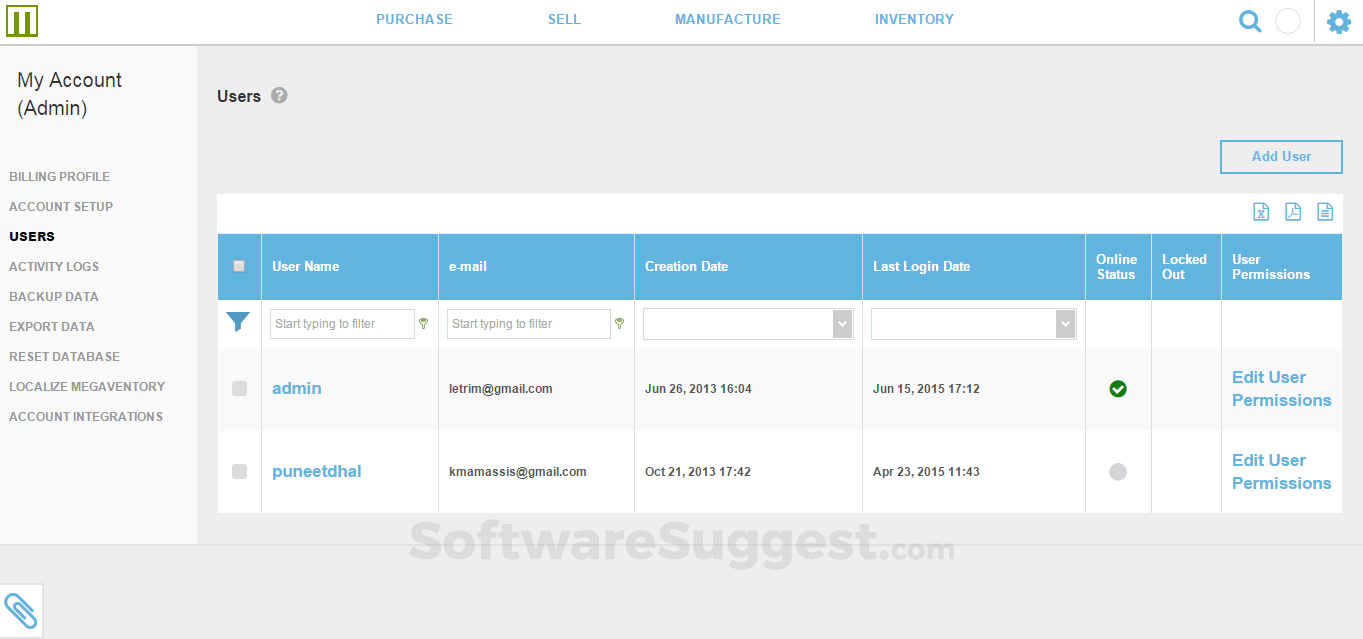Open the MANUFACTURE menu
Screen dimensions: 1363x639
point(728,19)
